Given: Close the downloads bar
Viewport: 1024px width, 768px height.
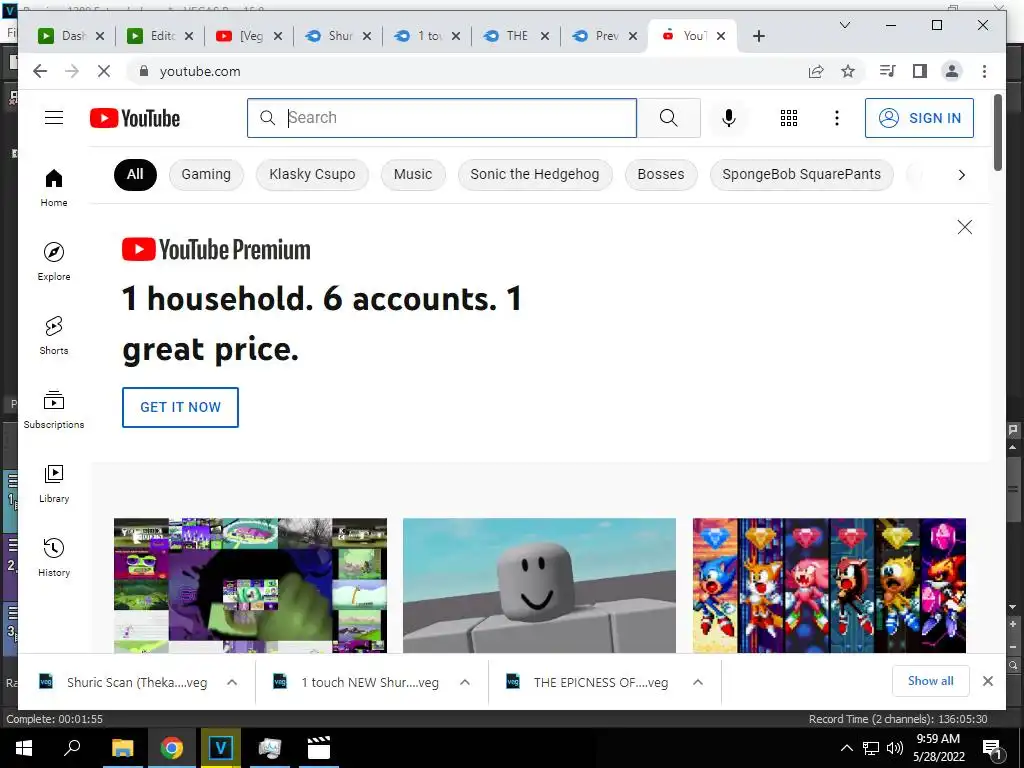Looking at the screenshot, I should 987,681.
